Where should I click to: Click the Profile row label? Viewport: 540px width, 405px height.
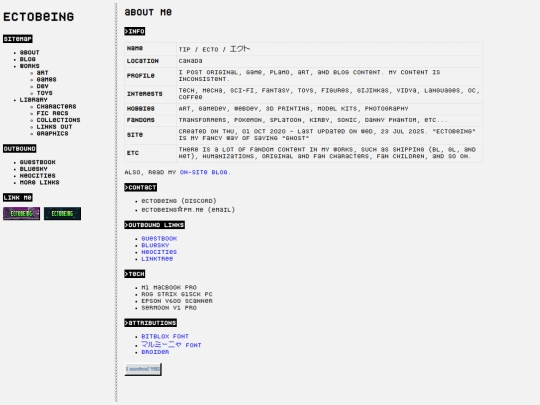tap(141, 76)
